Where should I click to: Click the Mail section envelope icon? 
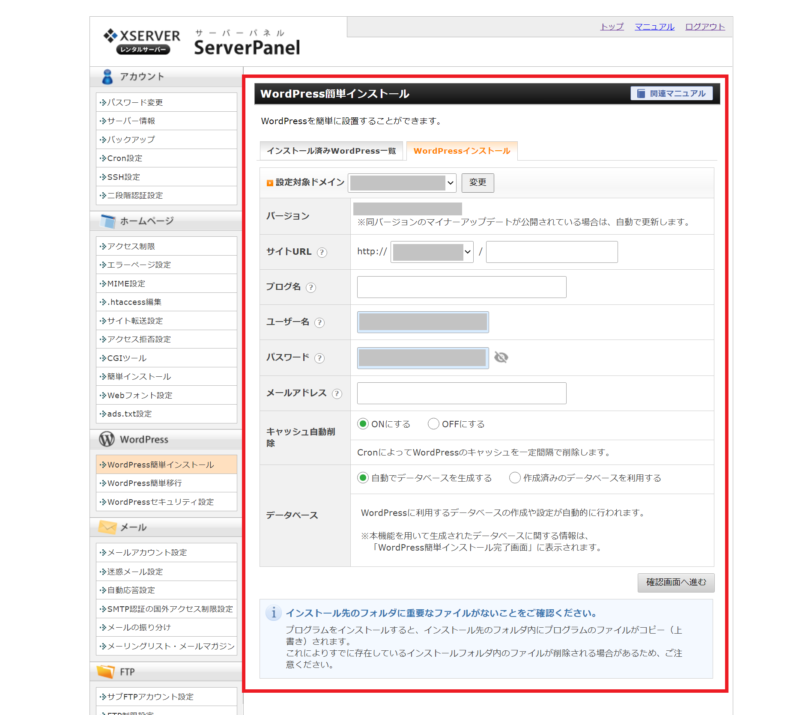coord(107,527)
